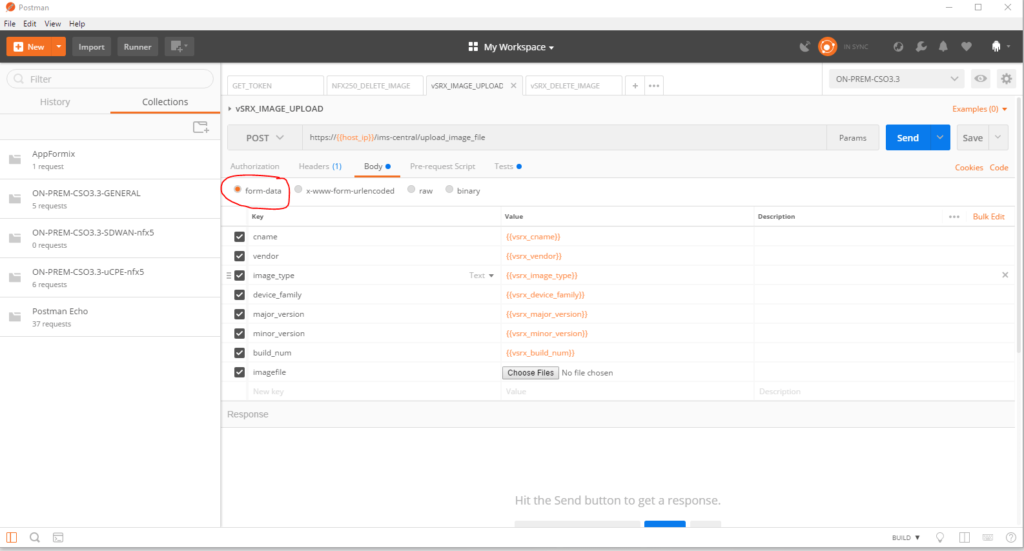Click the Filter search field
Screen dimensions: 1024x551
pos(110,79)
